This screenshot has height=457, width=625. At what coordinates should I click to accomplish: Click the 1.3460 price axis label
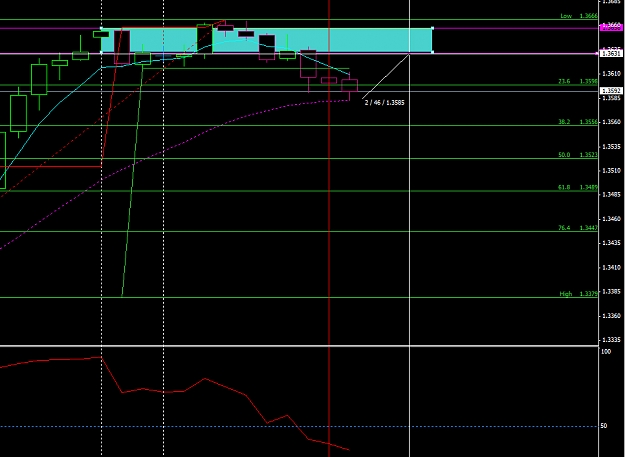point(612,219)
